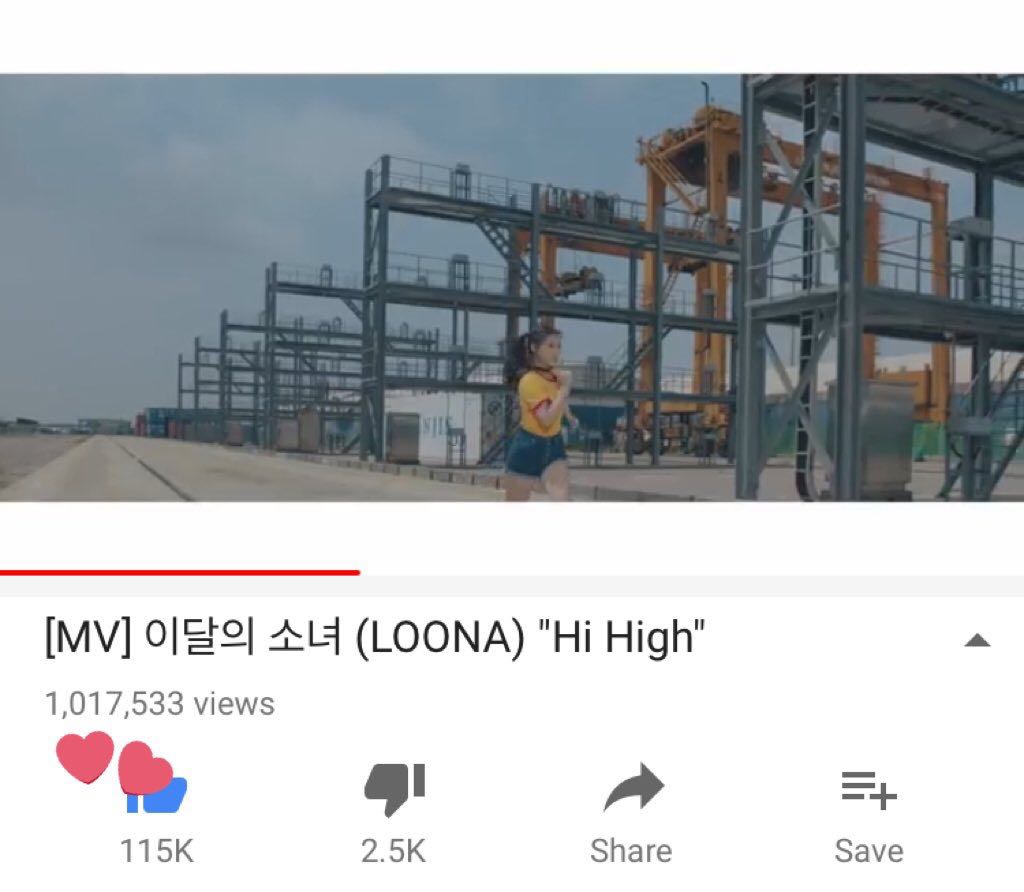
Task: Click the end of the red progress line
Action: pos(357,573)
